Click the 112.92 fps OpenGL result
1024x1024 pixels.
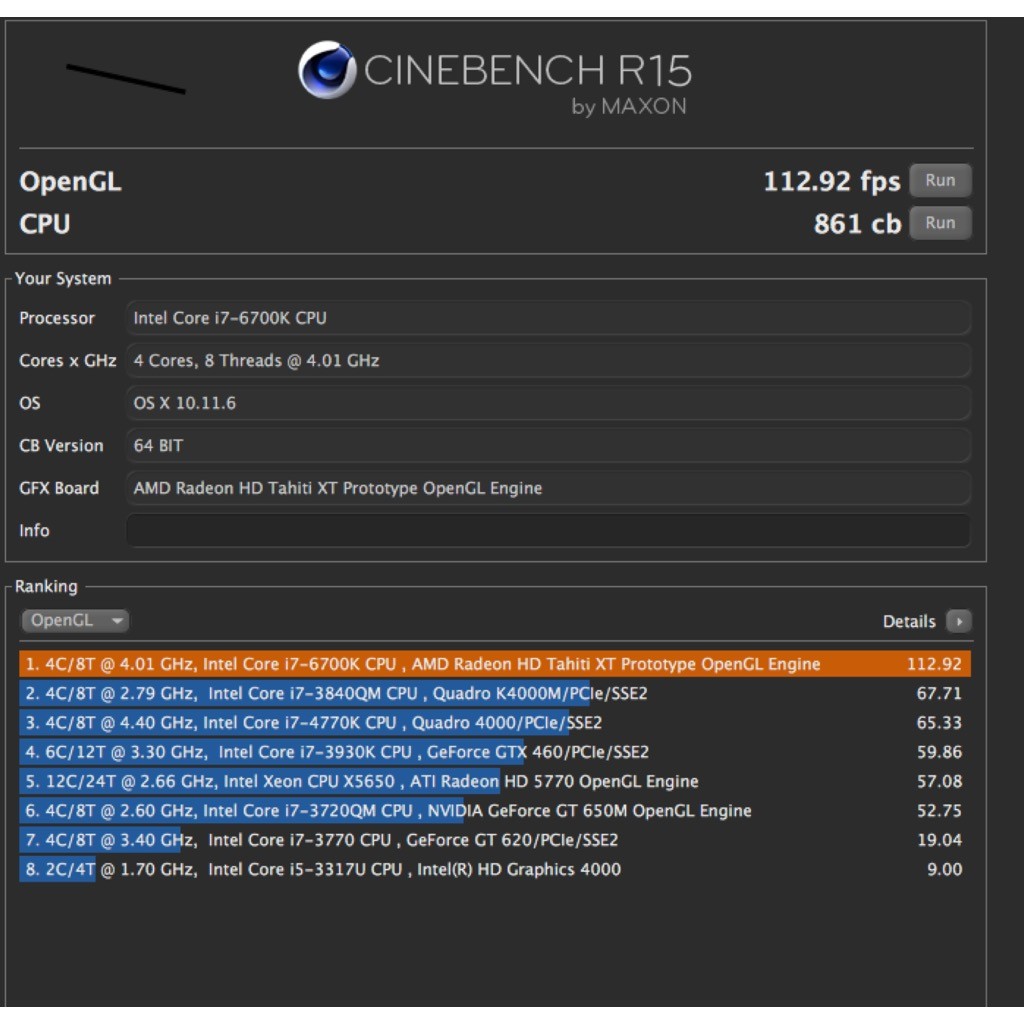coord(831,181)
